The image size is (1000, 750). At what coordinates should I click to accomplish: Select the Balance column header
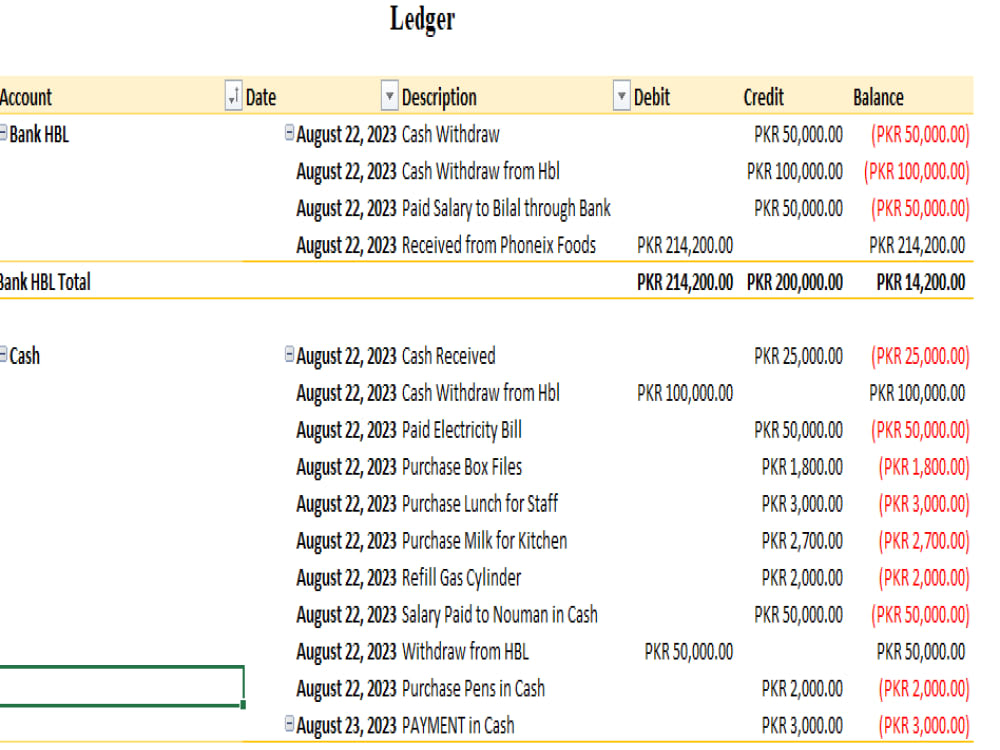tap(878, 97)
